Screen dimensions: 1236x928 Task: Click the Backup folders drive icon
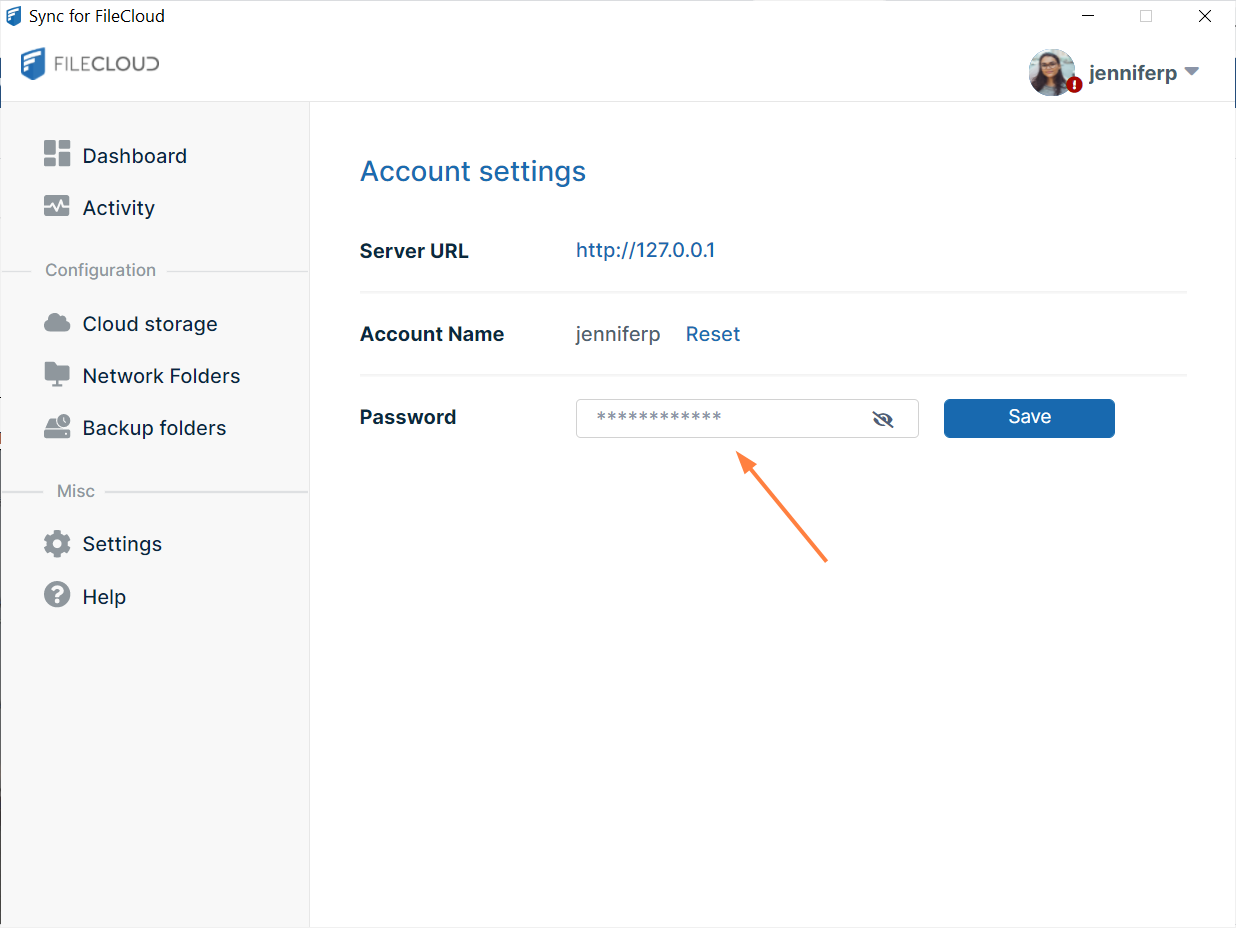click(x=57, y=427)
